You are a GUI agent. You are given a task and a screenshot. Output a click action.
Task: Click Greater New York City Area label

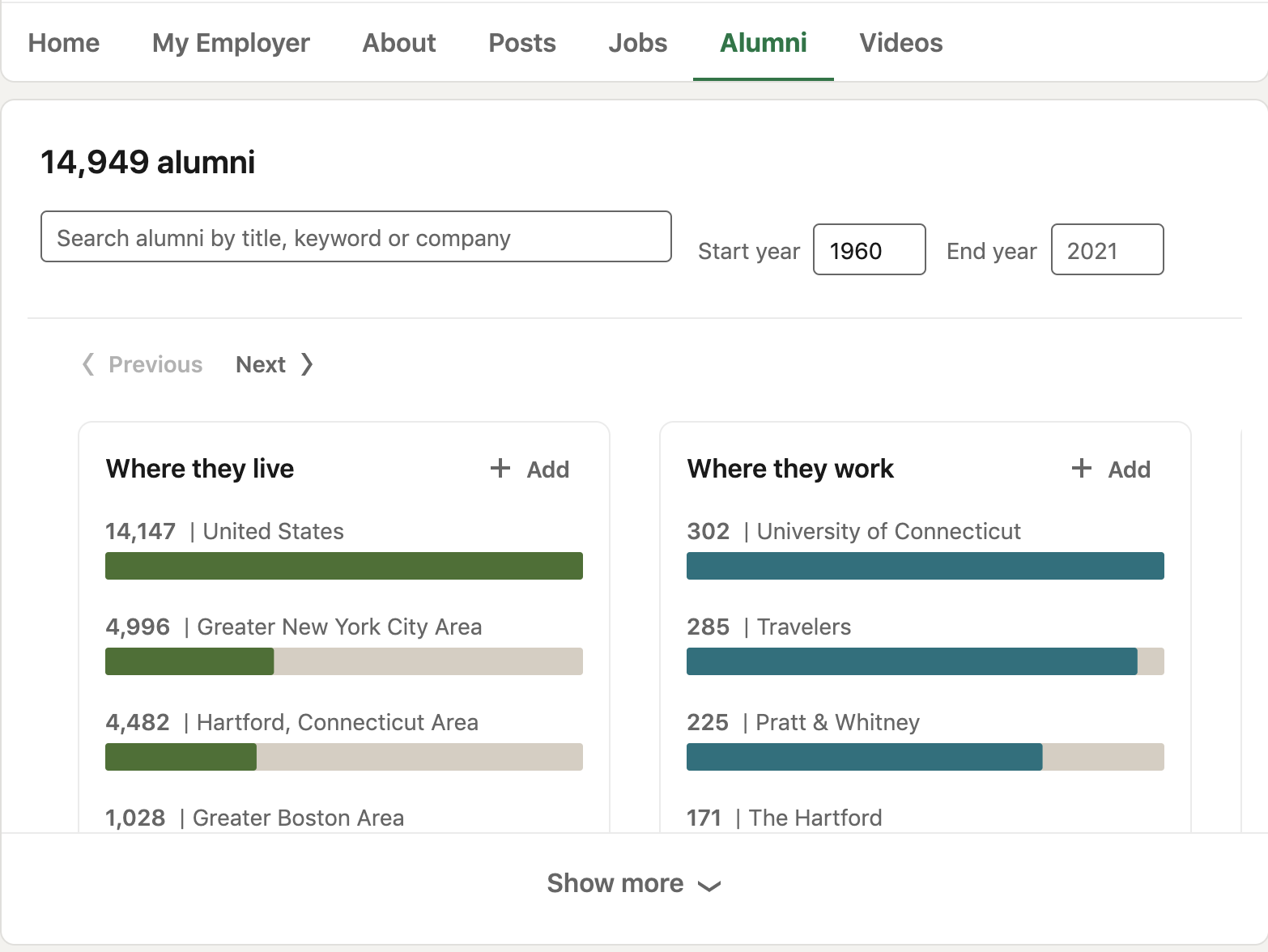click(x=339, y=627)
